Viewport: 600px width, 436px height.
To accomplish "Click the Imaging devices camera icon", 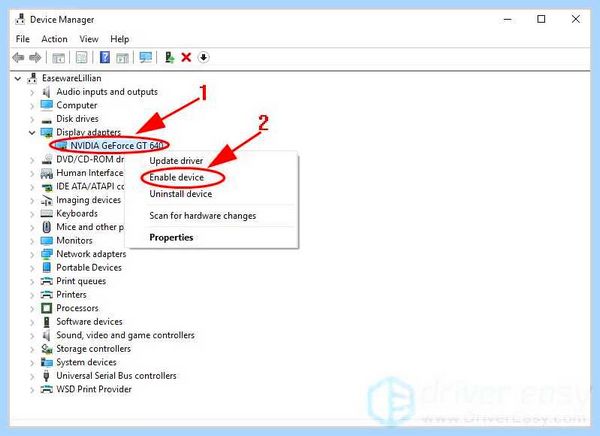I will tap(46, 200).
